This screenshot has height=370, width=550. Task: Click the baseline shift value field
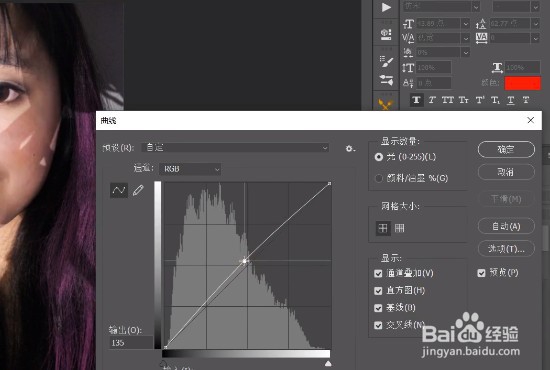(x=434, y=83)
